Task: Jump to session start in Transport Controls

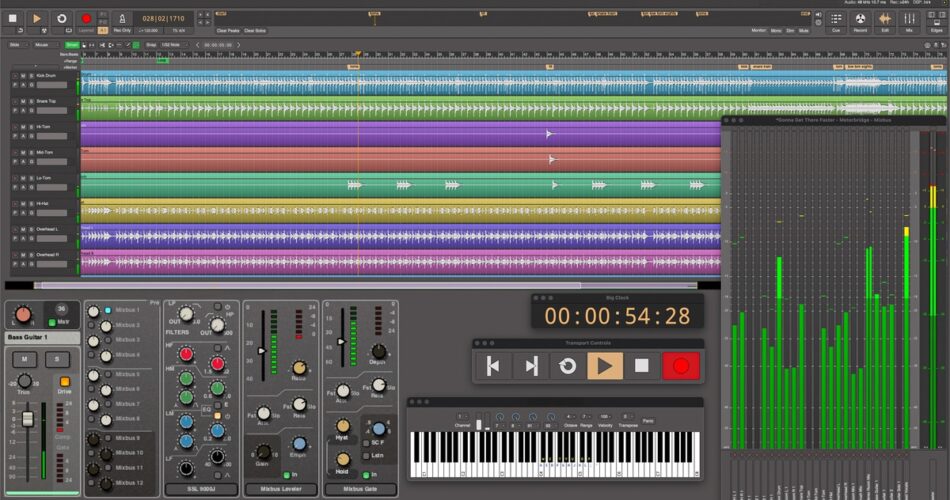Action: (492, 366)
